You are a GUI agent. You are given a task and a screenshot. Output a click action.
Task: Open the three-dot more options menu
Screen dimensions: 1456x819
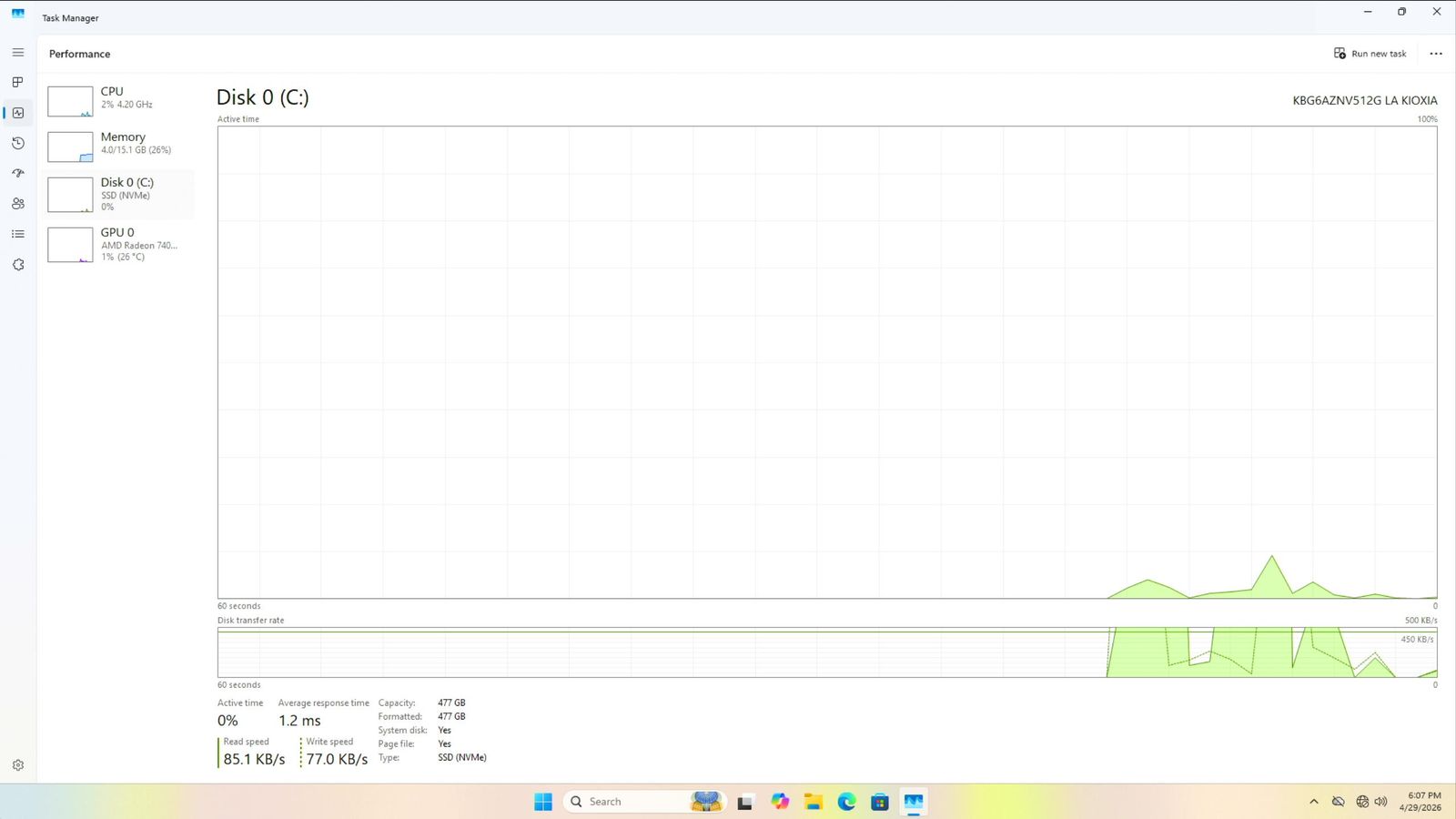[1436, 54]
